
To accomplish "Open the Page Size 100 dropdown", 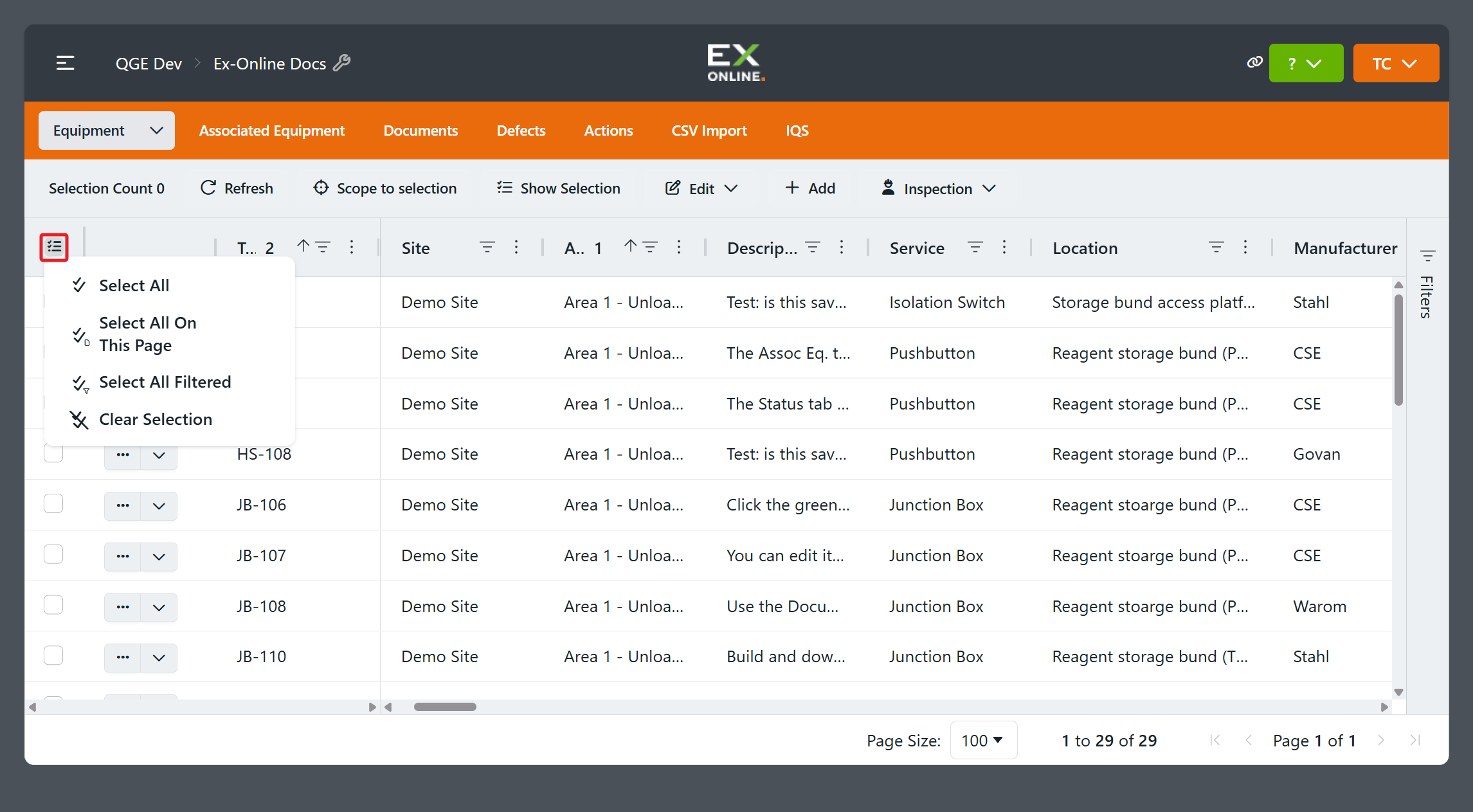I will (983, 741).
